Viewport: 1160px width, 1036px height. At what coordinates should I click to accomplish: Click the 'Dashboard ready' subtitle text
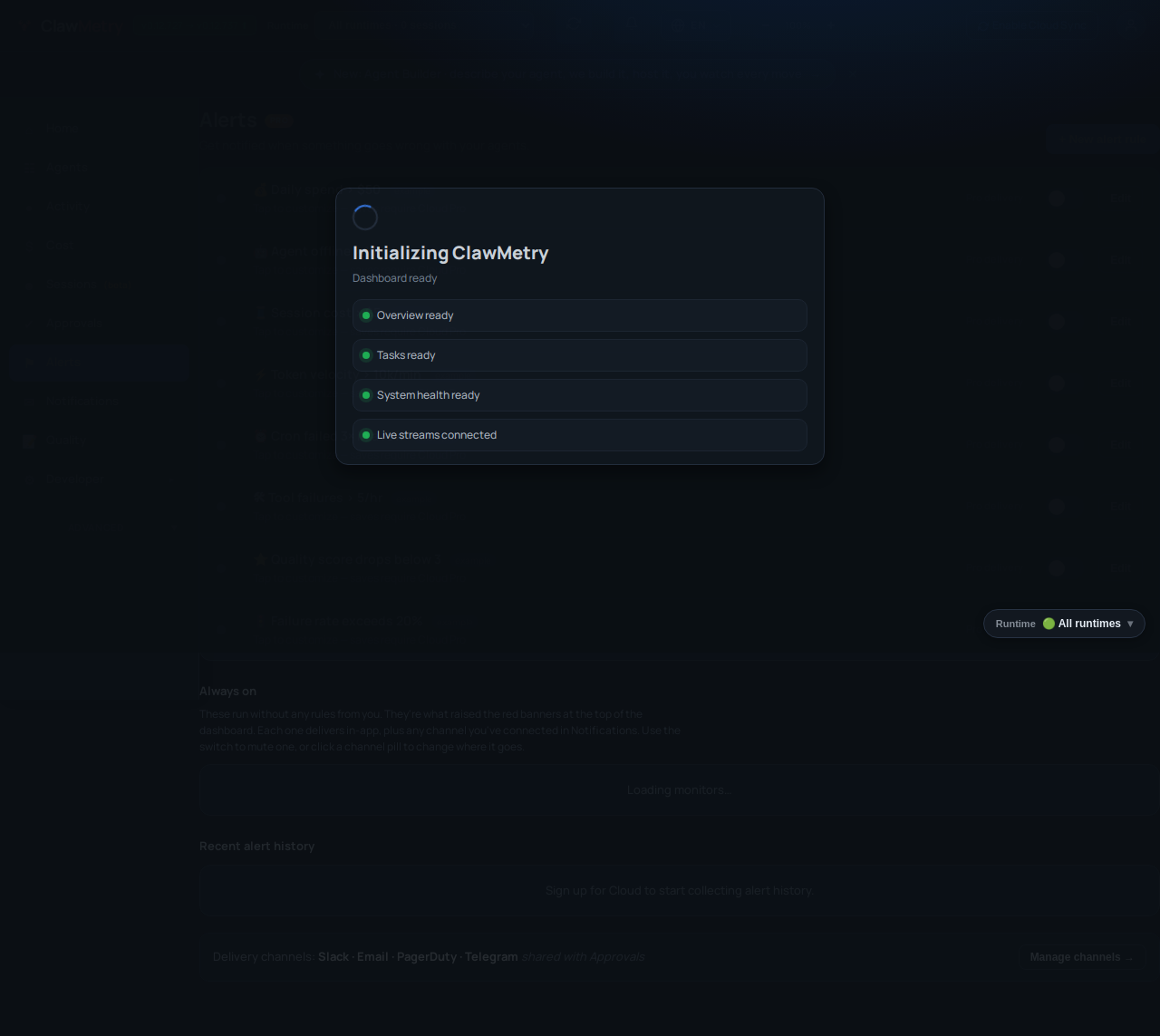395,278
